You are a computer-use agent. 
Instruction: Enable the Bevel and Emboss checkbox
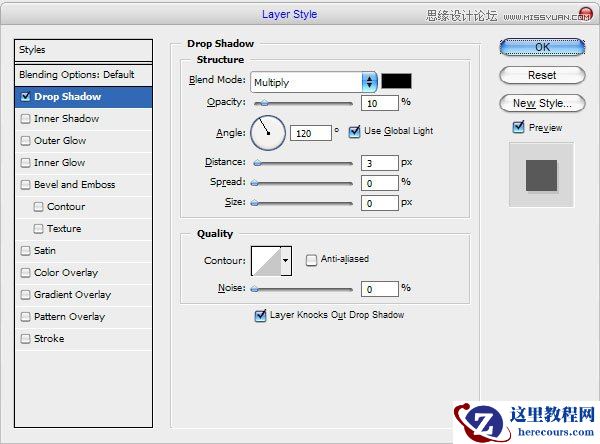pos(26,185)
